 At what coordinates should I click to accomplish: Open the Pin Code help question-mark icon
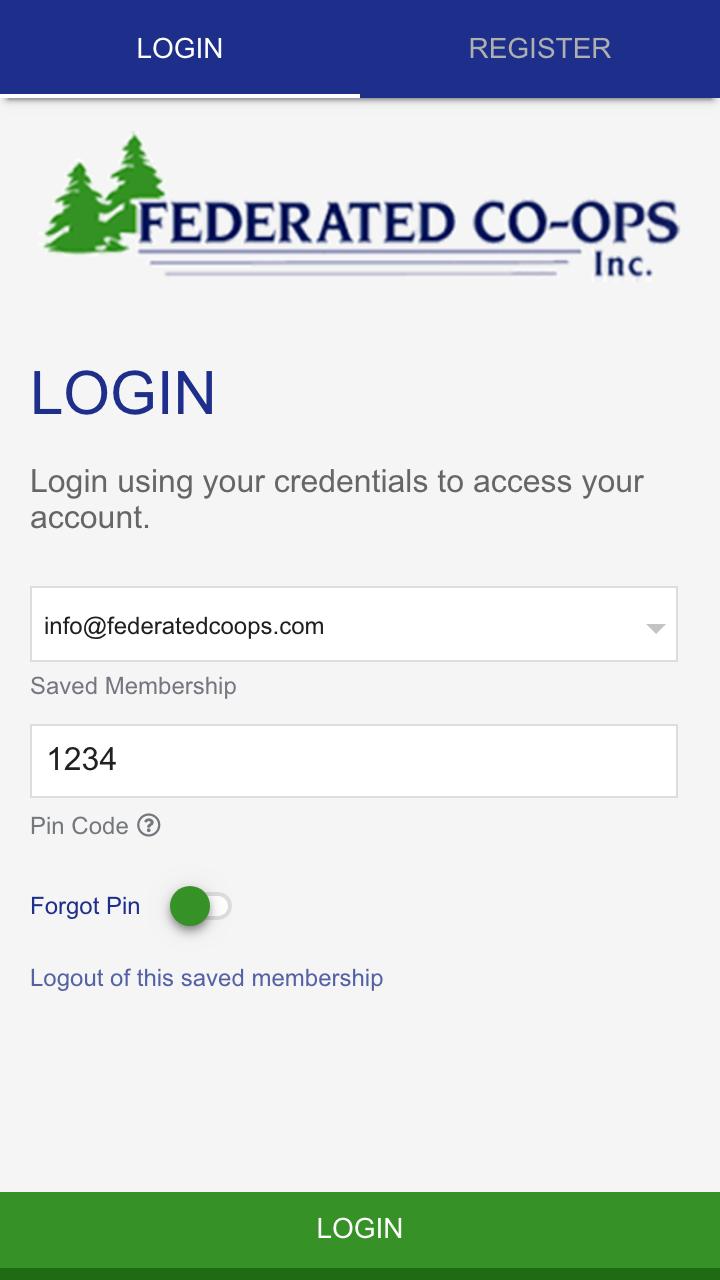point(149,825)
